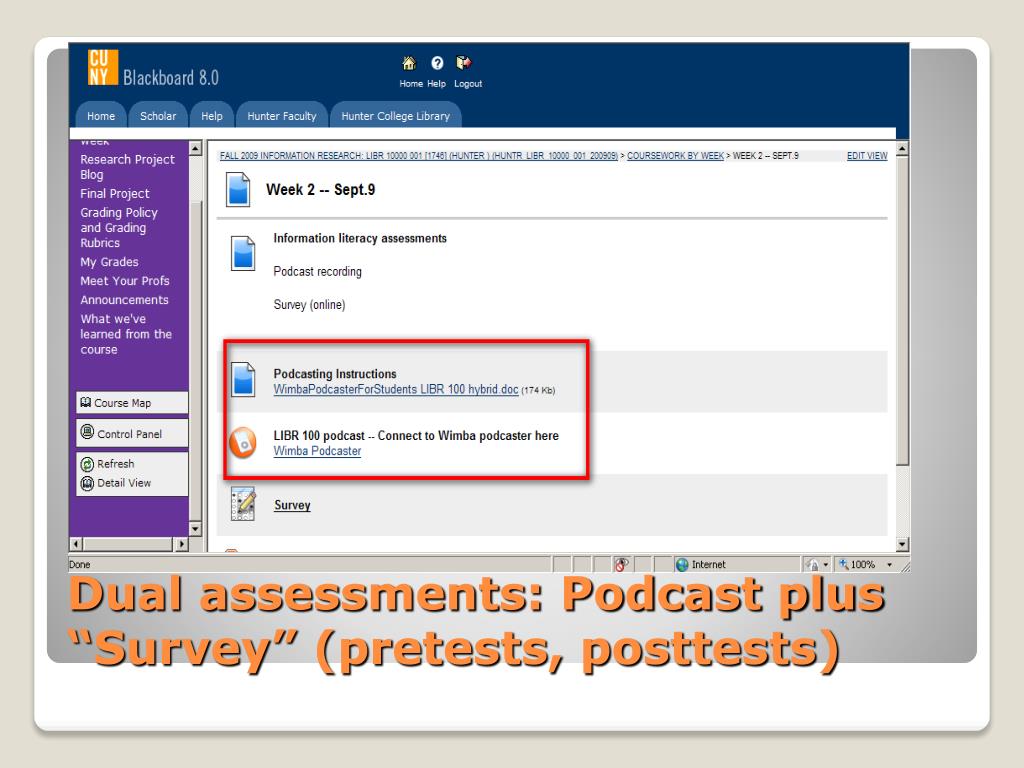The width and height of the screenshot is (1024, 768).
Task: Click the Week 2 -- Sept.9 heading
Action: [x=321, y=190]
